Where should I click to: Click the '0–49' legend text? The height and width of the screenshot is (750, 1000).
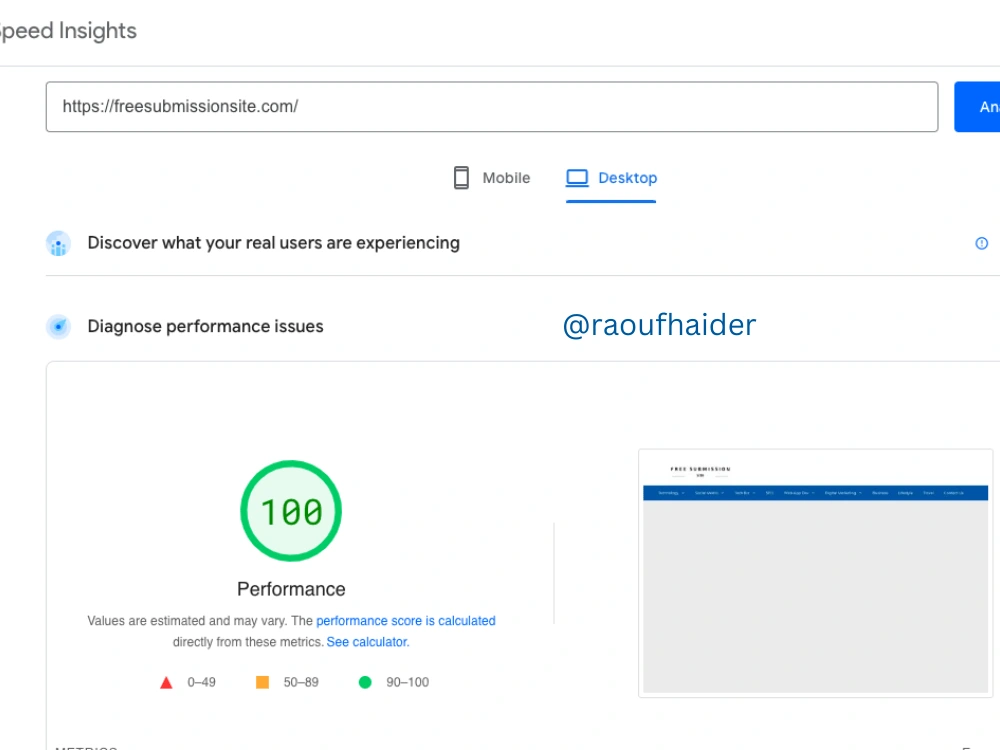(x=202, y=682)
